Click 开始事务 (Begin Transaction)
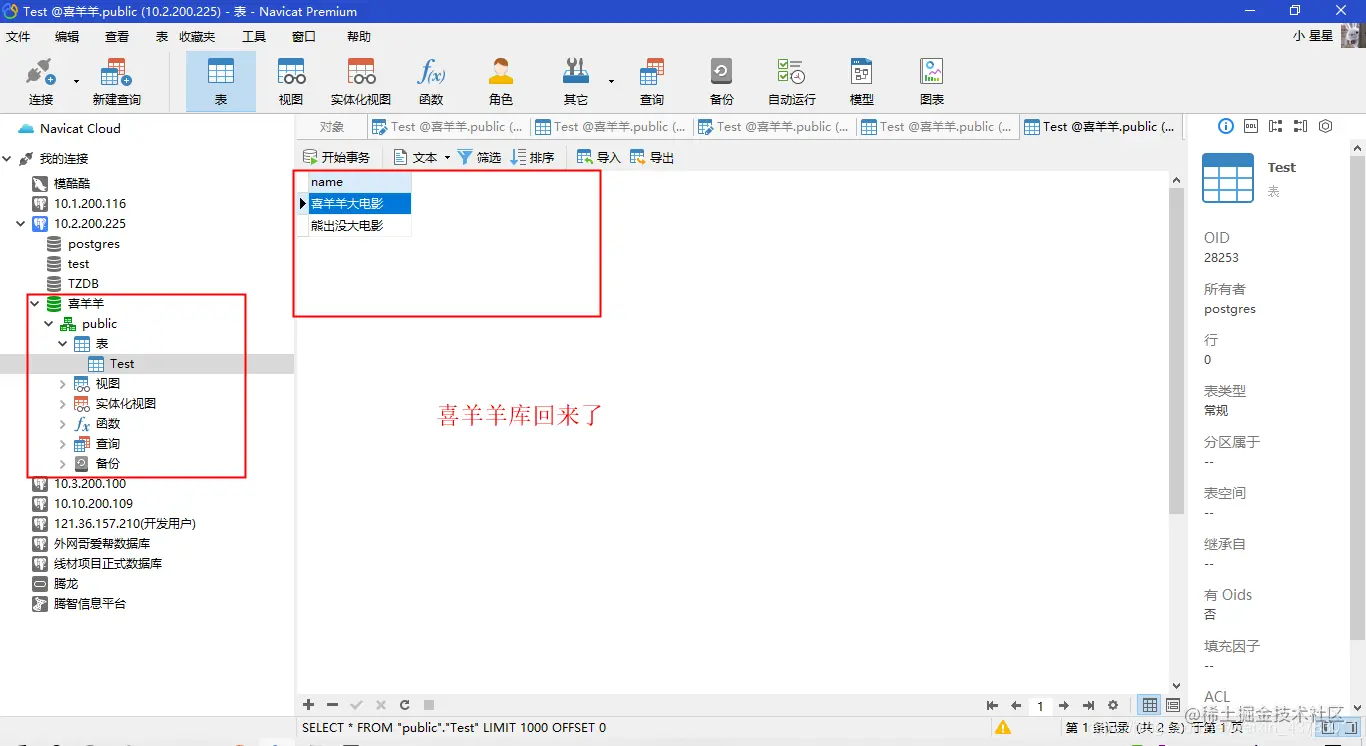 coord(337,156)
